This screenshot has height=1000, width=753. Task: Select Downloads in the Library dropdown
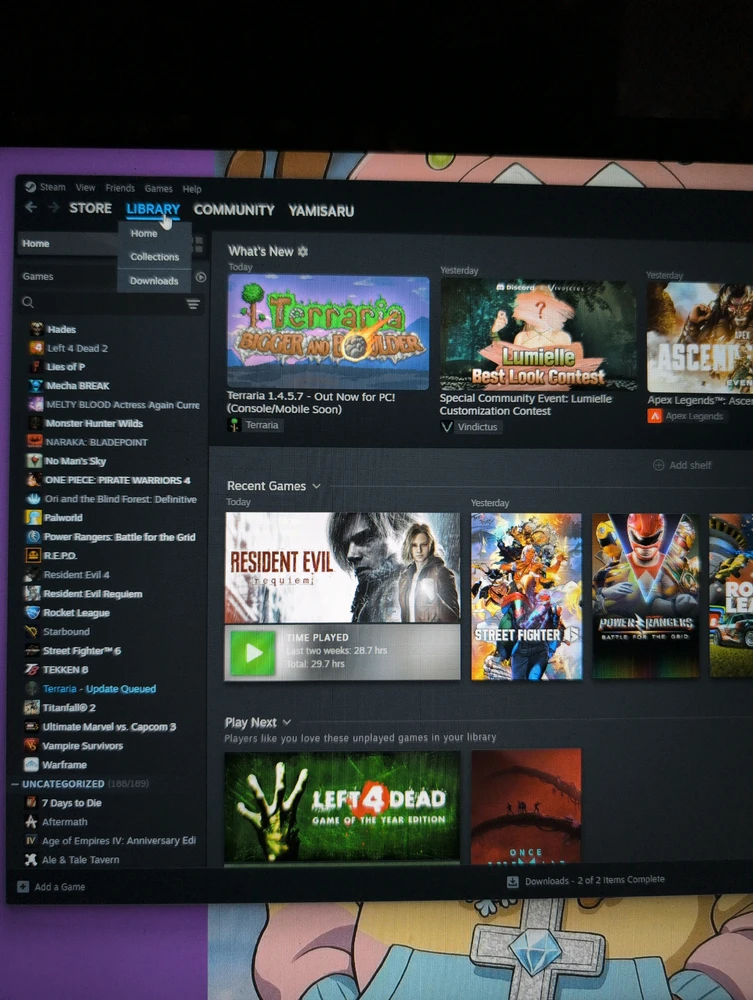[x=154, y=281]
